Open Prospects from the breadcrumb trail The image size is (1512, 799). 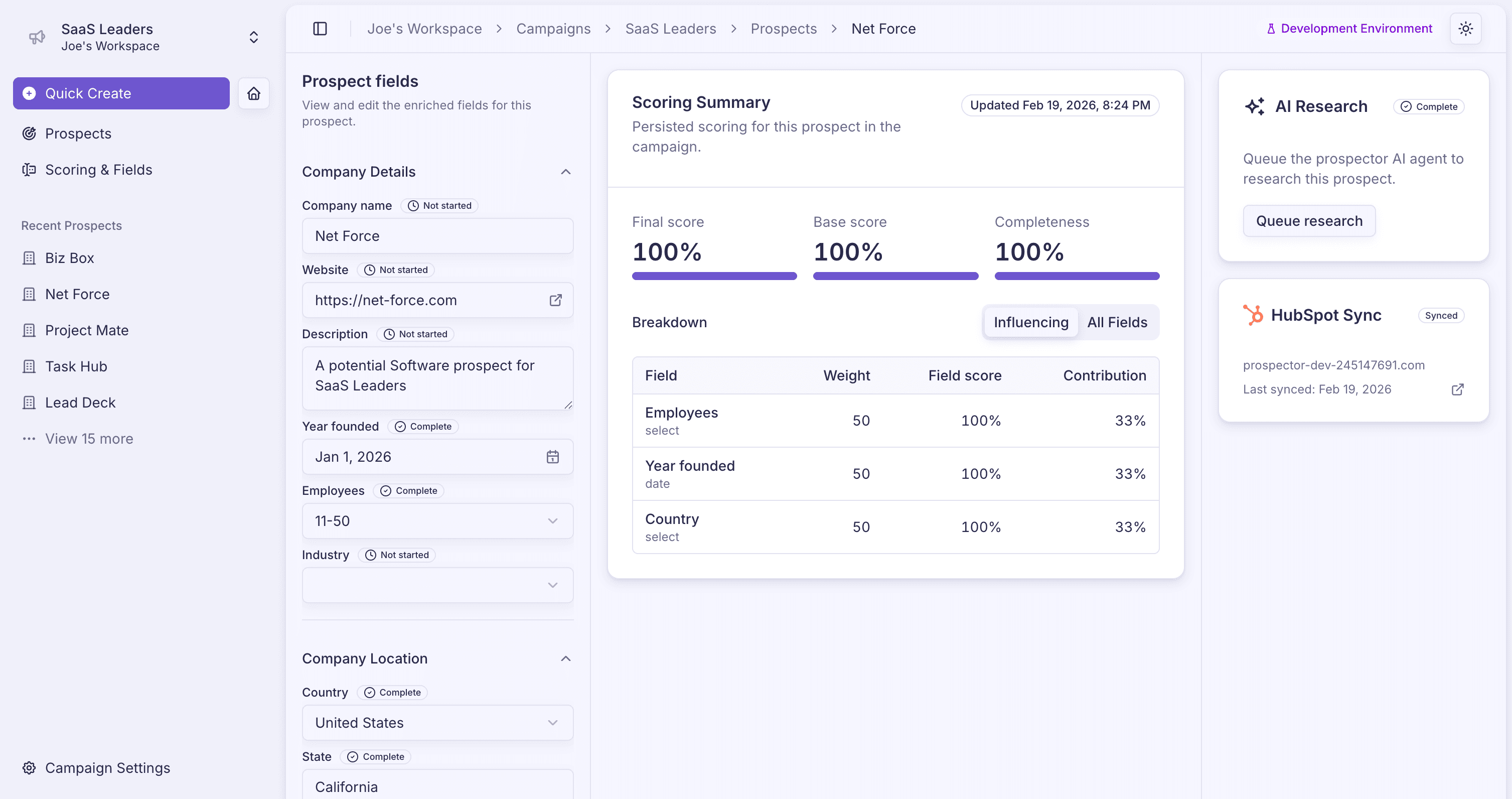pyautogui.click(x=784, y=28)
